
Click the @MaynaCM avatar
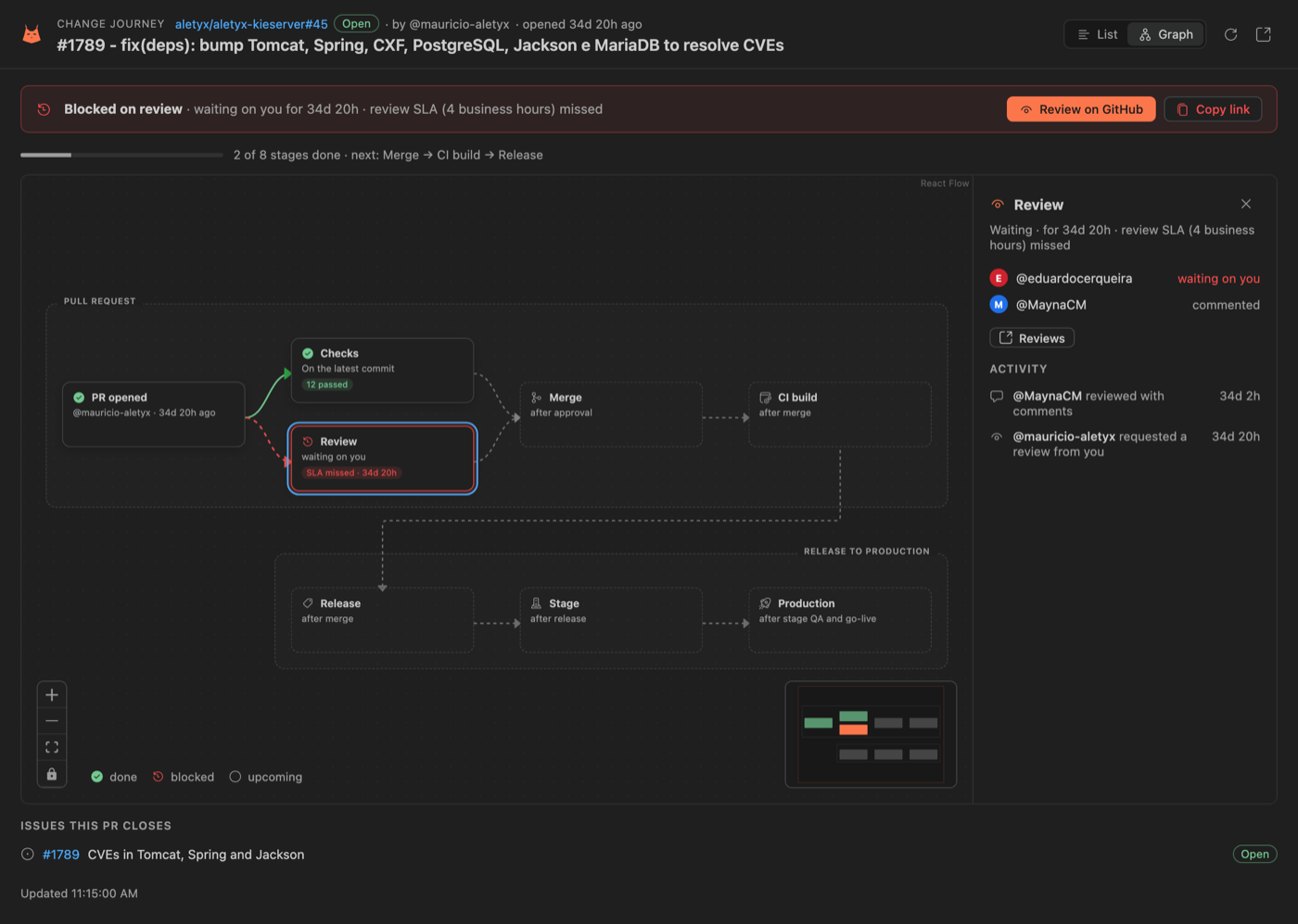[999, 304]
